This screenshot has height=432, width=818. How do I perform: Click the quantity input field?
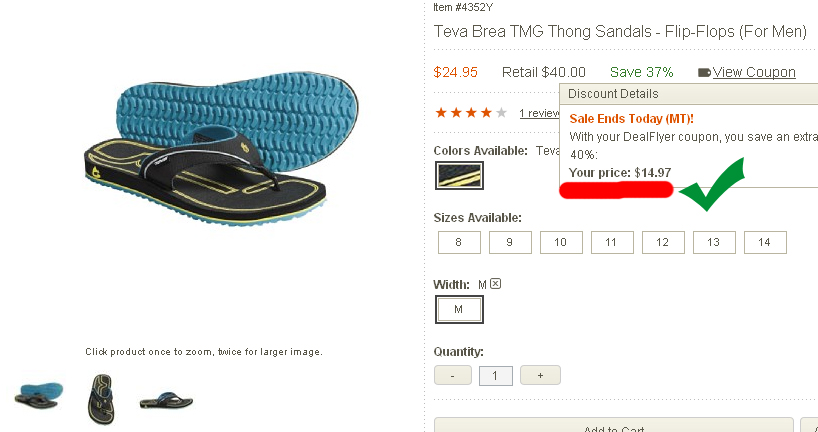click(496, 376)
